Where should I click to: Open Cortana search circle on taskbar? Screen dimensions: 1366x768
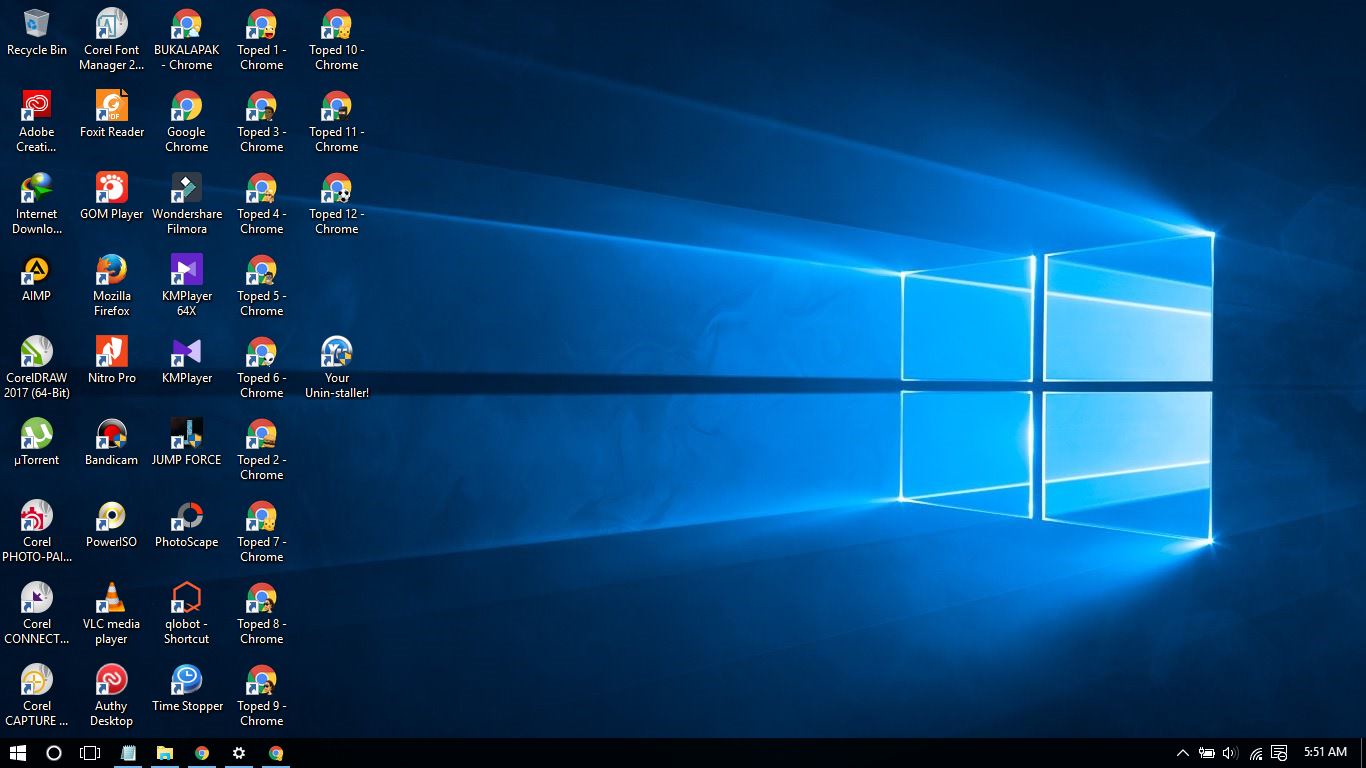click(x=54, y=753)
